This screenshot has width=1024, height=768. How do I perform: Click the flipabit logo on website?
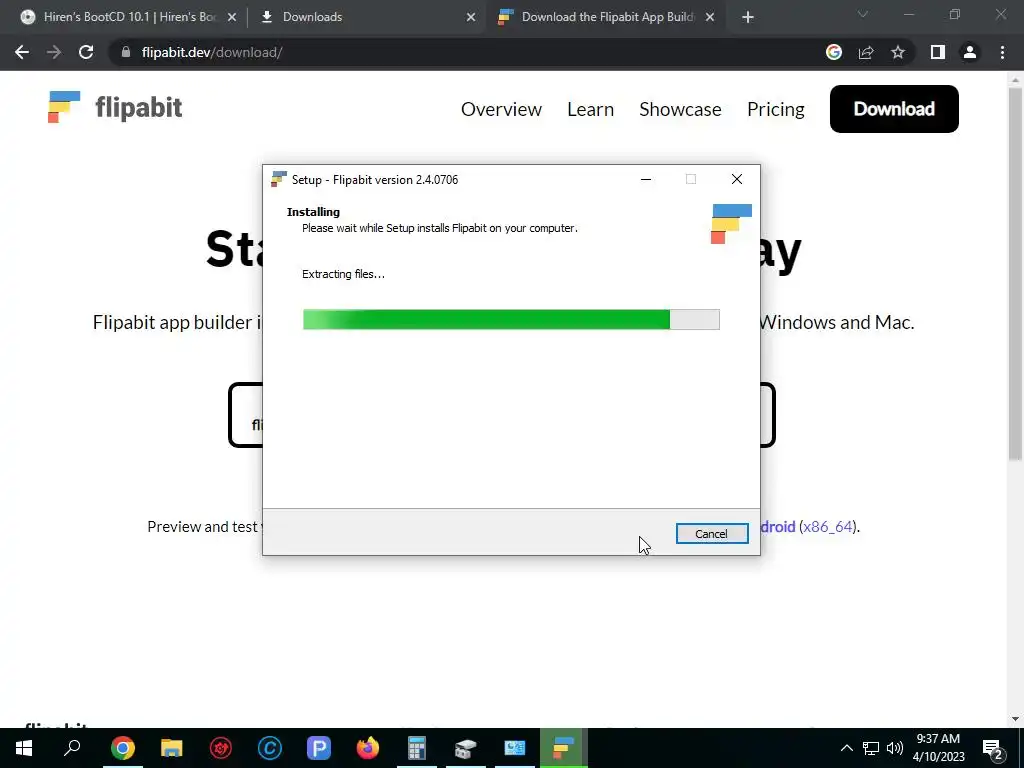[x=115, y=107]
